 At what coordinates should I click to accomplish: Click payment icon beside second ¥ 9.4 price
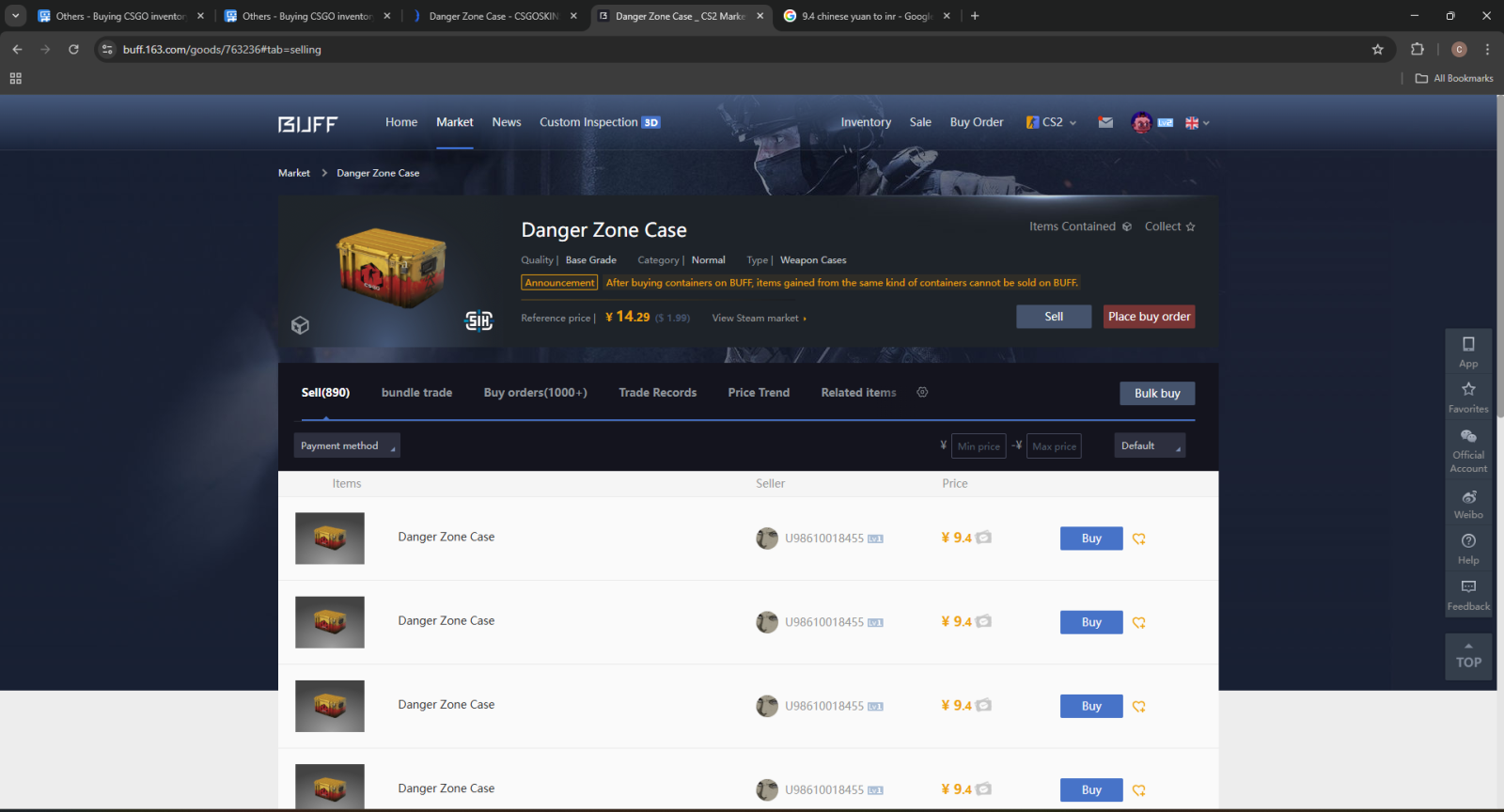pyautogui.click(x=983, y=621)
